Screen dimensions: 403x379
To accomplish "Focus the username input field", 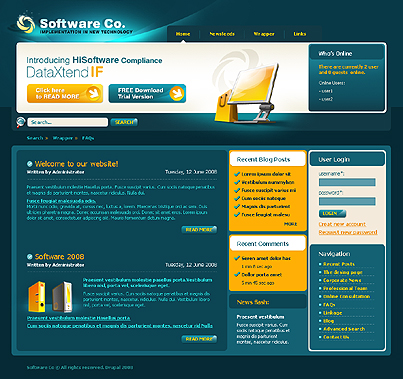I will (347, 182).
